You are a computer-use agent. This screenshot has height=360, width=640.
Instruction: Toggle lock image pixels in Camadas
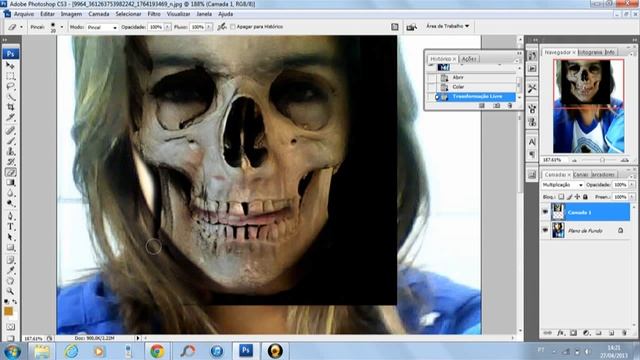[569, 197]
